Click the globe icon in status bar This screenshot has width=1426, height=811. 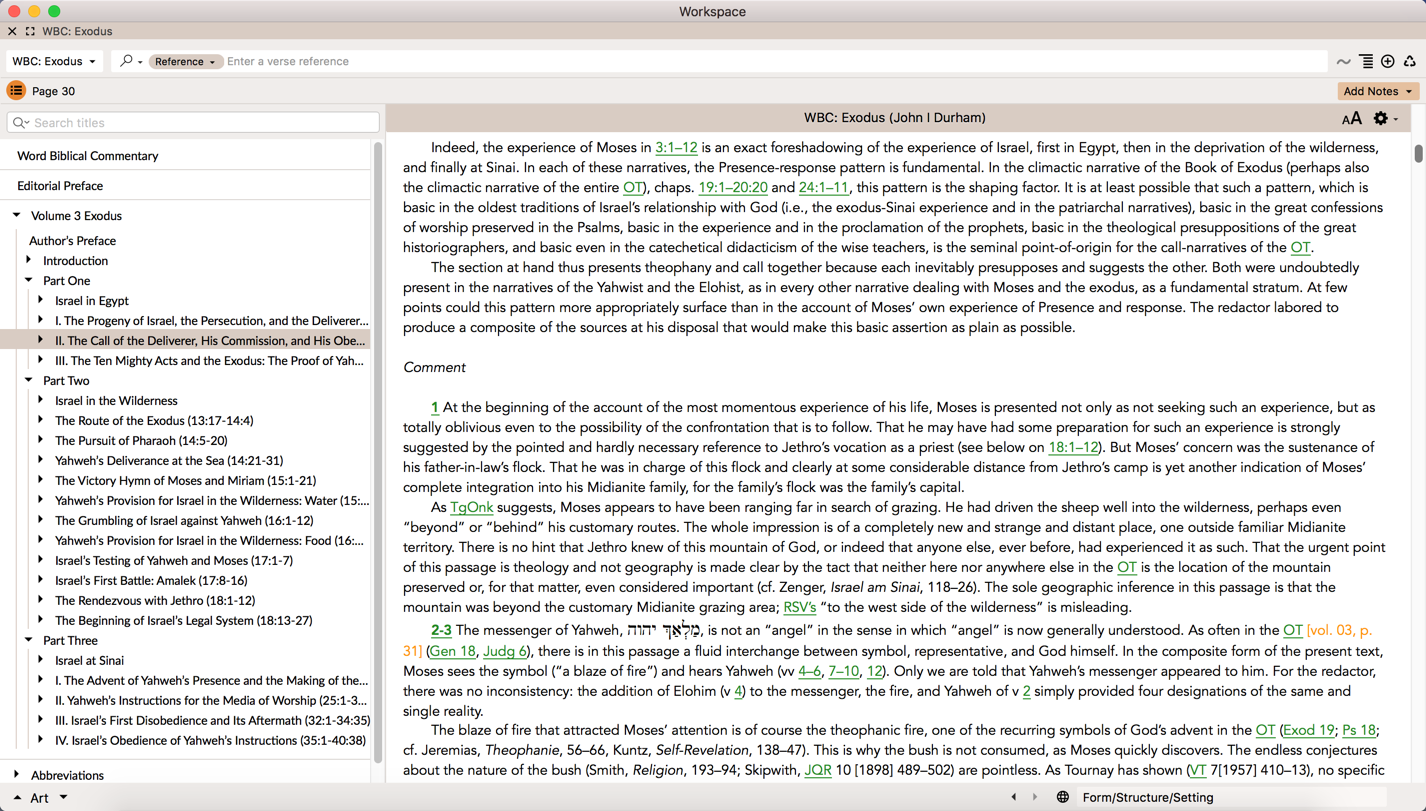click(1062, 798)
